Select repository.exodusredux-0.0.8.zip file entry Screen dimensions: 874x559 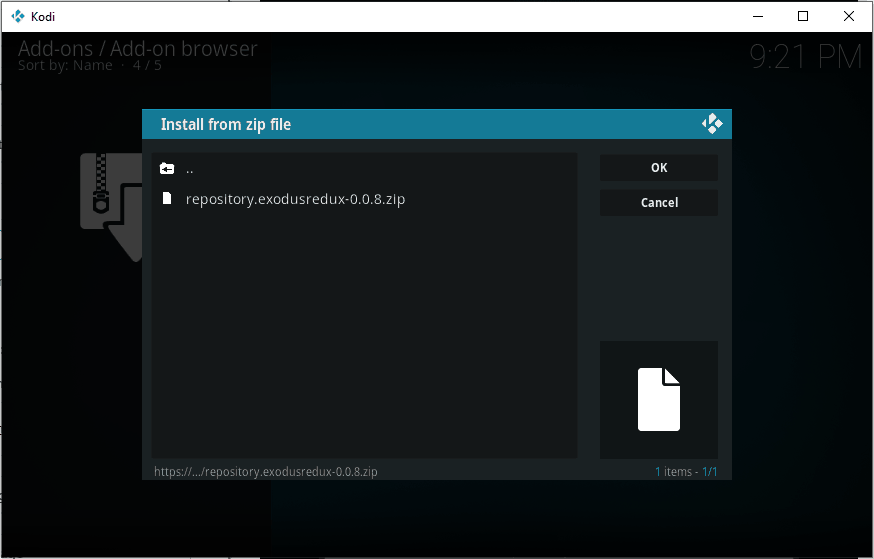pyautogui.click(x=365, y=199)
